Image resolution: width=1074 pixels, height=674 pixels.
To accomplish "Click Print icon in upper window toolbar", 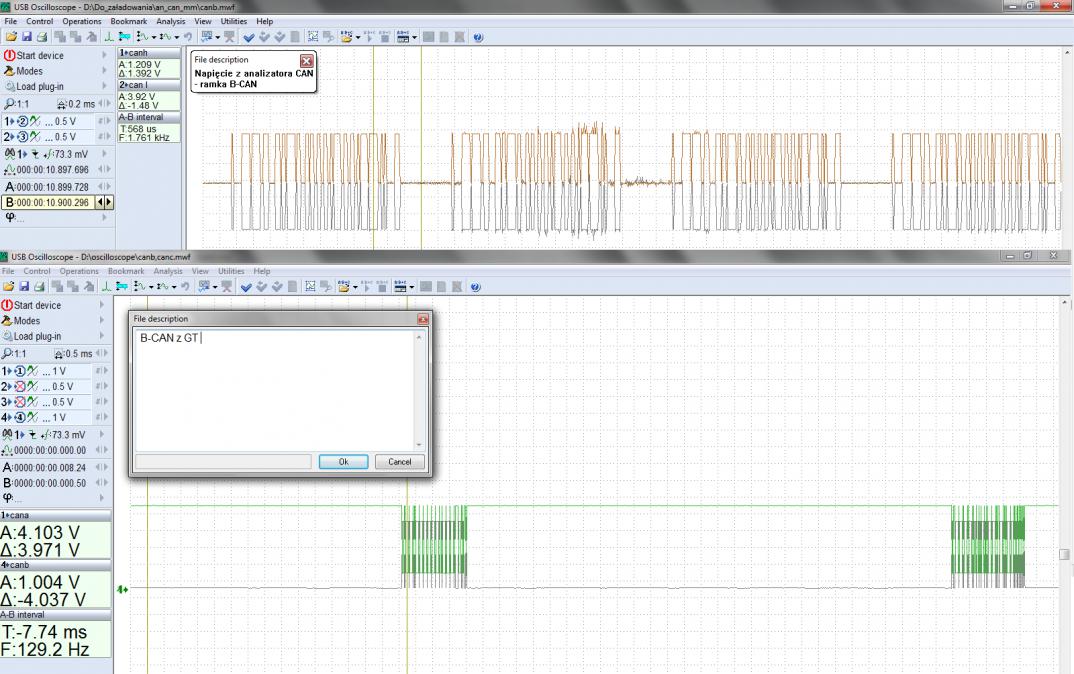I will click(42, 37).
